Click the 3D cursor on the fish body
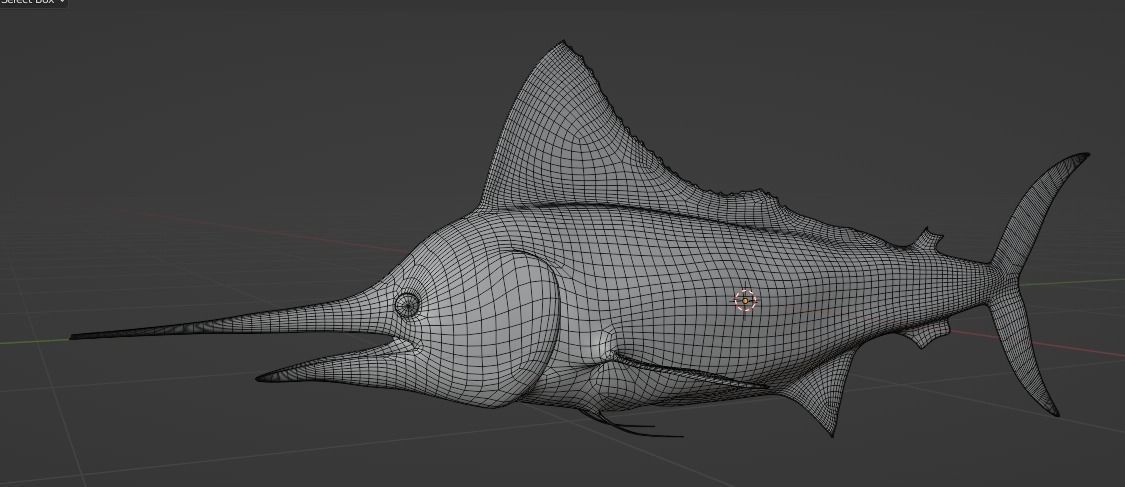1125x487 pixels. coord(745,301)
